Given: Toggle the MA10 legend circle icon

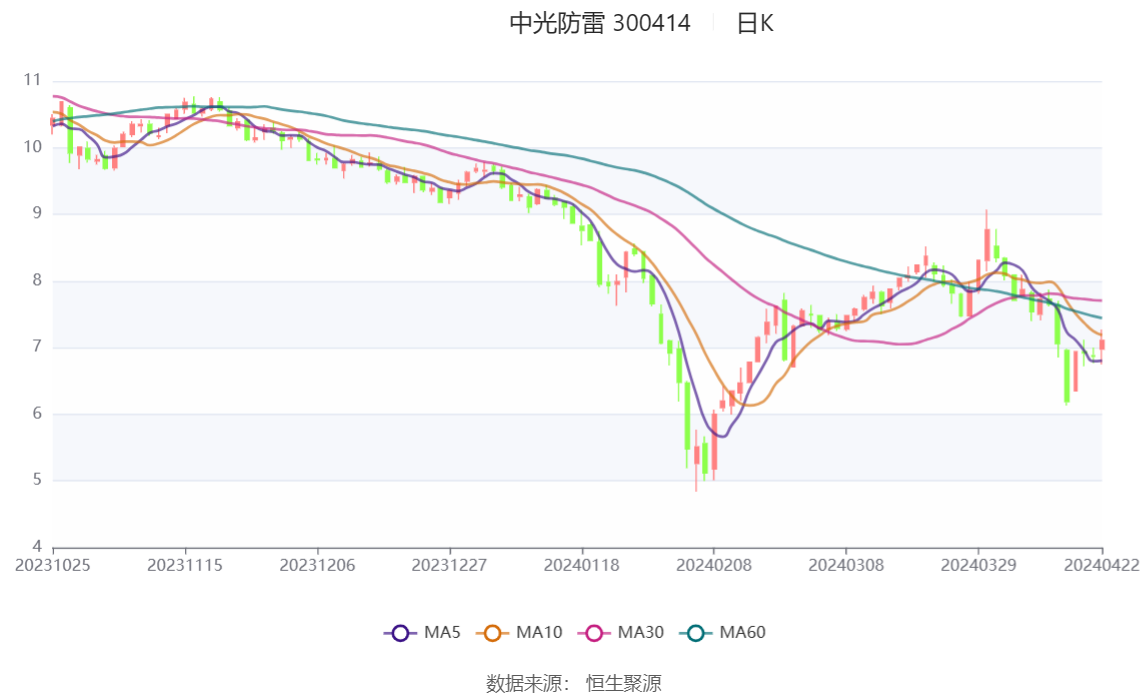Looking at the screenshot, I should pos(492,633).
